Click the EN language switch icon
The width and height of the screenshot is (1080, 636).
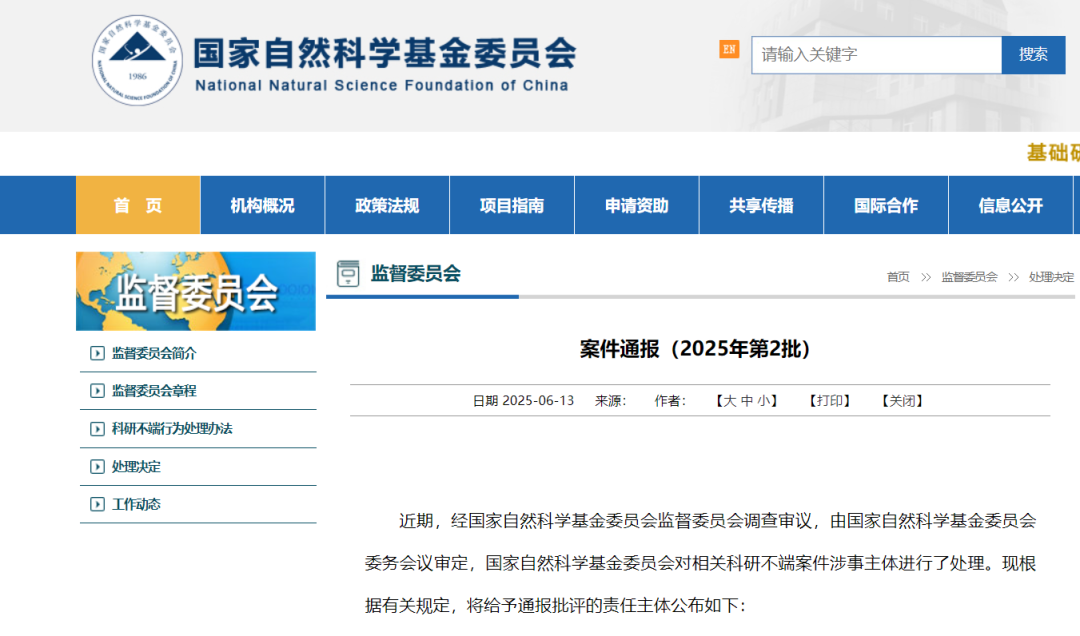(x=727, y=48)
